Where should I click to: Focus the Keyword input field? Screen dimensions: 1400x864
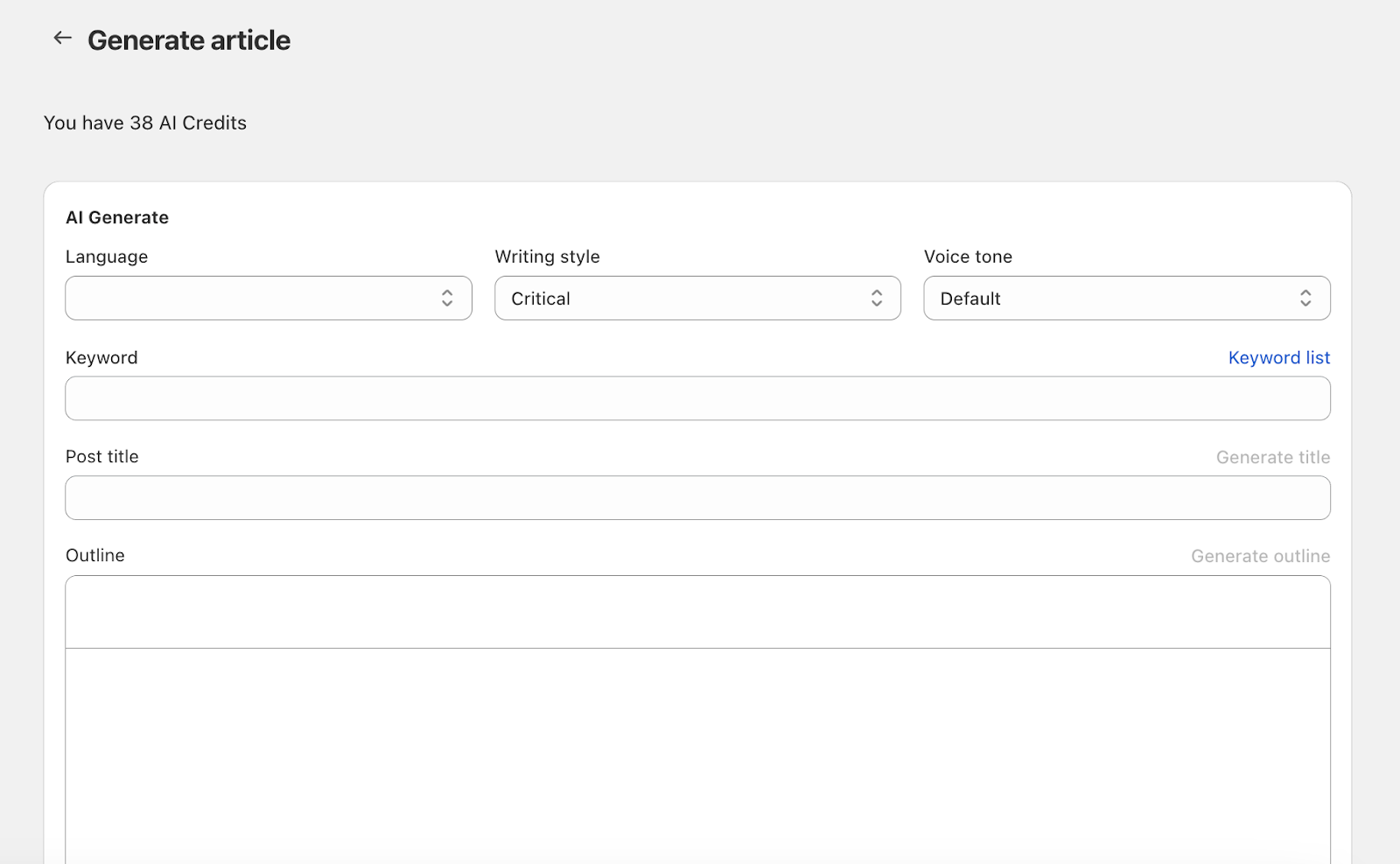click(697, 398)
